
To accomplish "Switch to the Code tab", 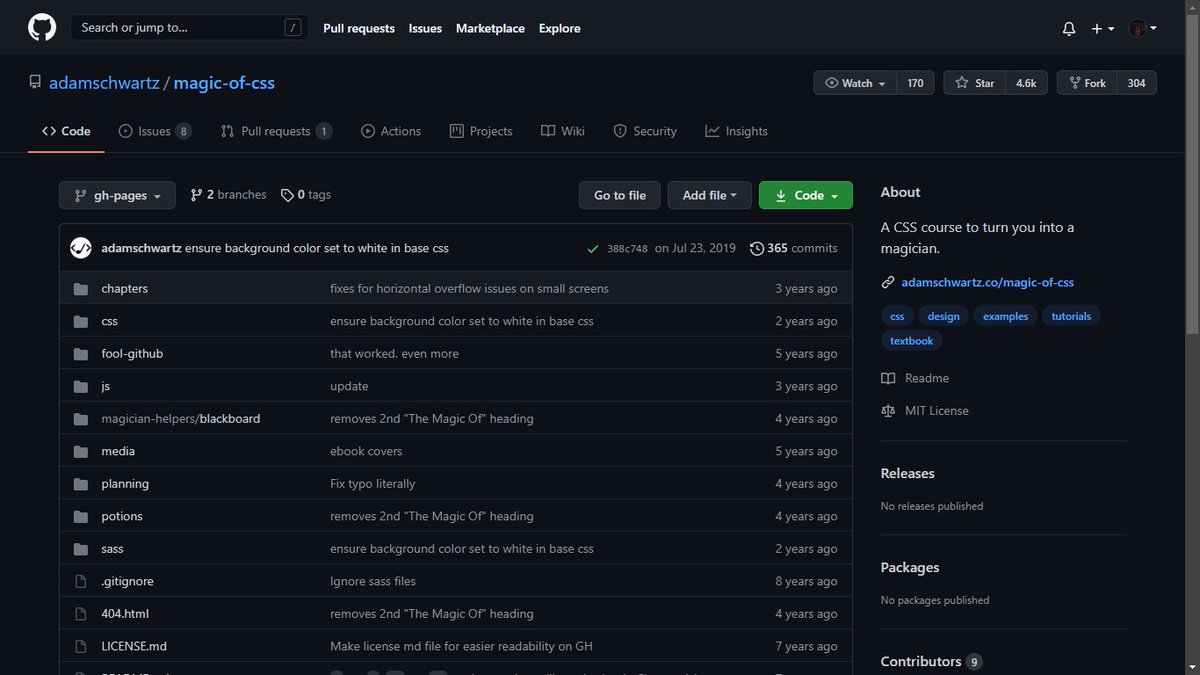I will click(x=66, y=131).
